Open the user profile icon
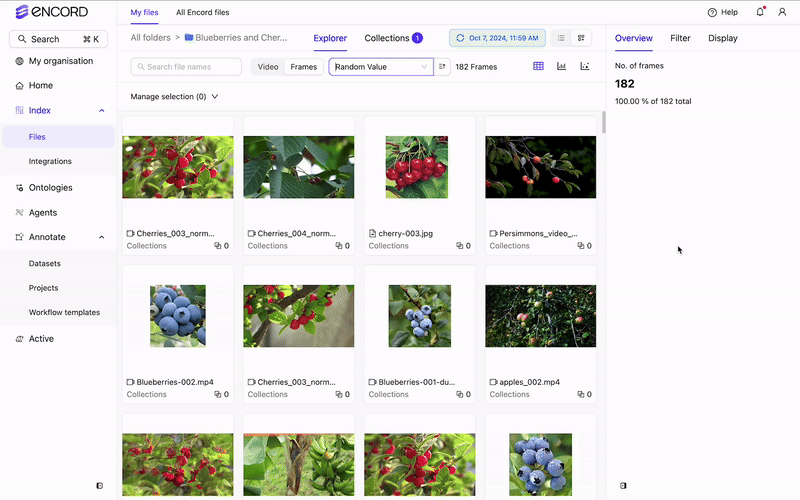 click(x=782, y=12)
